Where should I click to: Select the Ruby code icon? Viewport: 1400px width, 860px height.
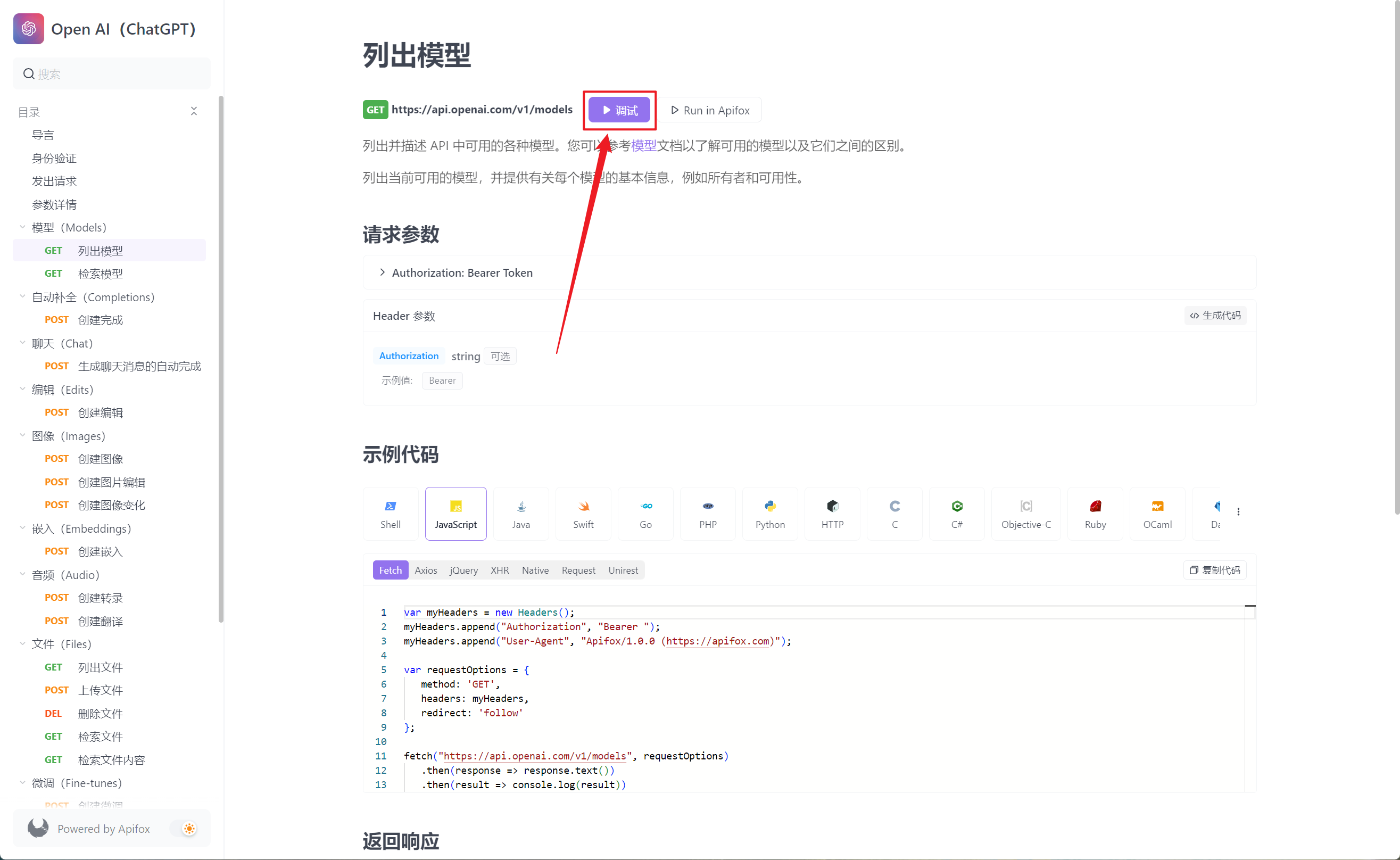(x=1095, y=506)
